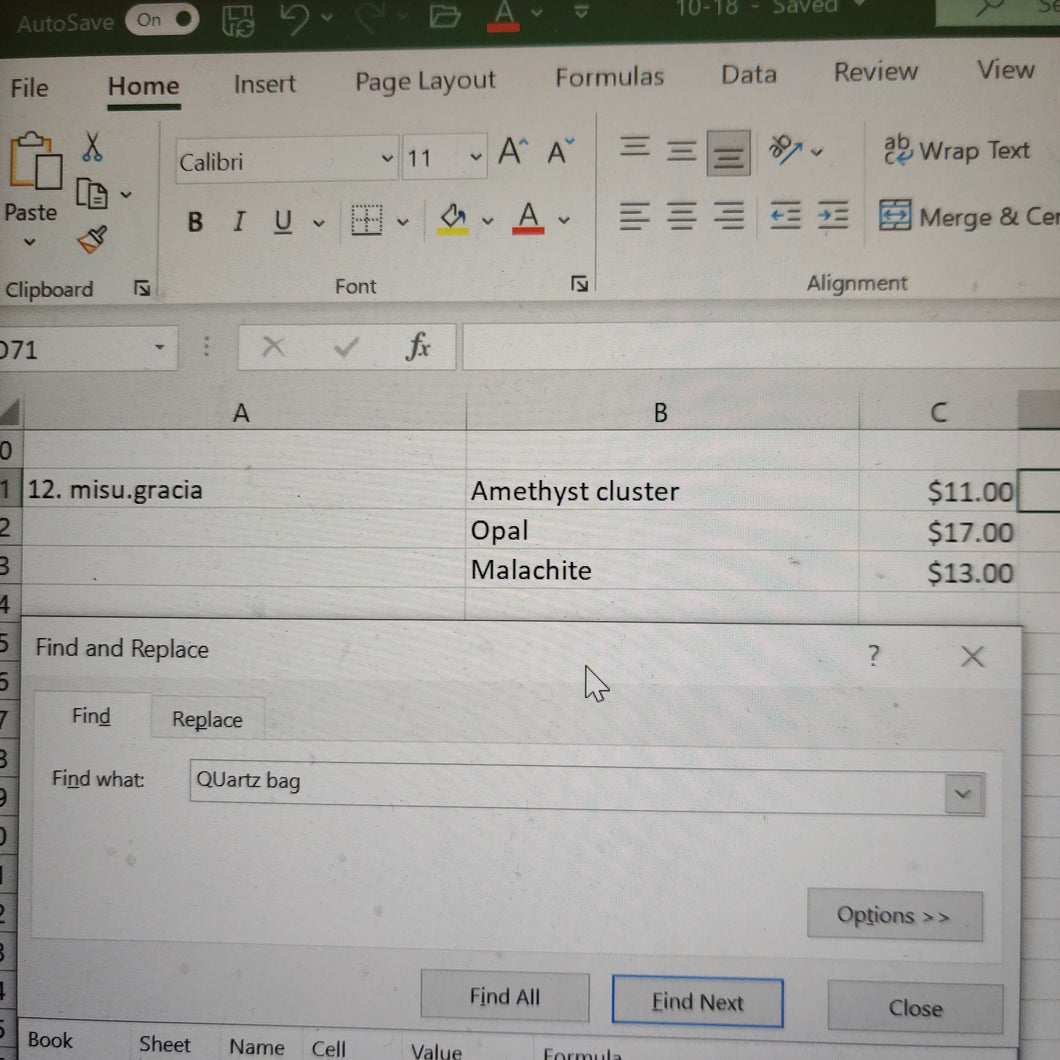Screen dimensions: 1060x1060
Task: Click the Increase Font Size icon
Action: (513, 151)
